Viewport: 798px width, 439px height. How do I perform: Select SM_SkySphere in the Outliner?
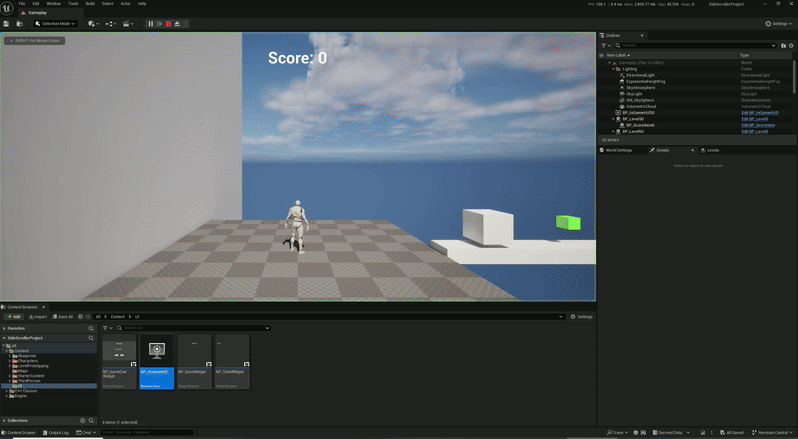640,100
